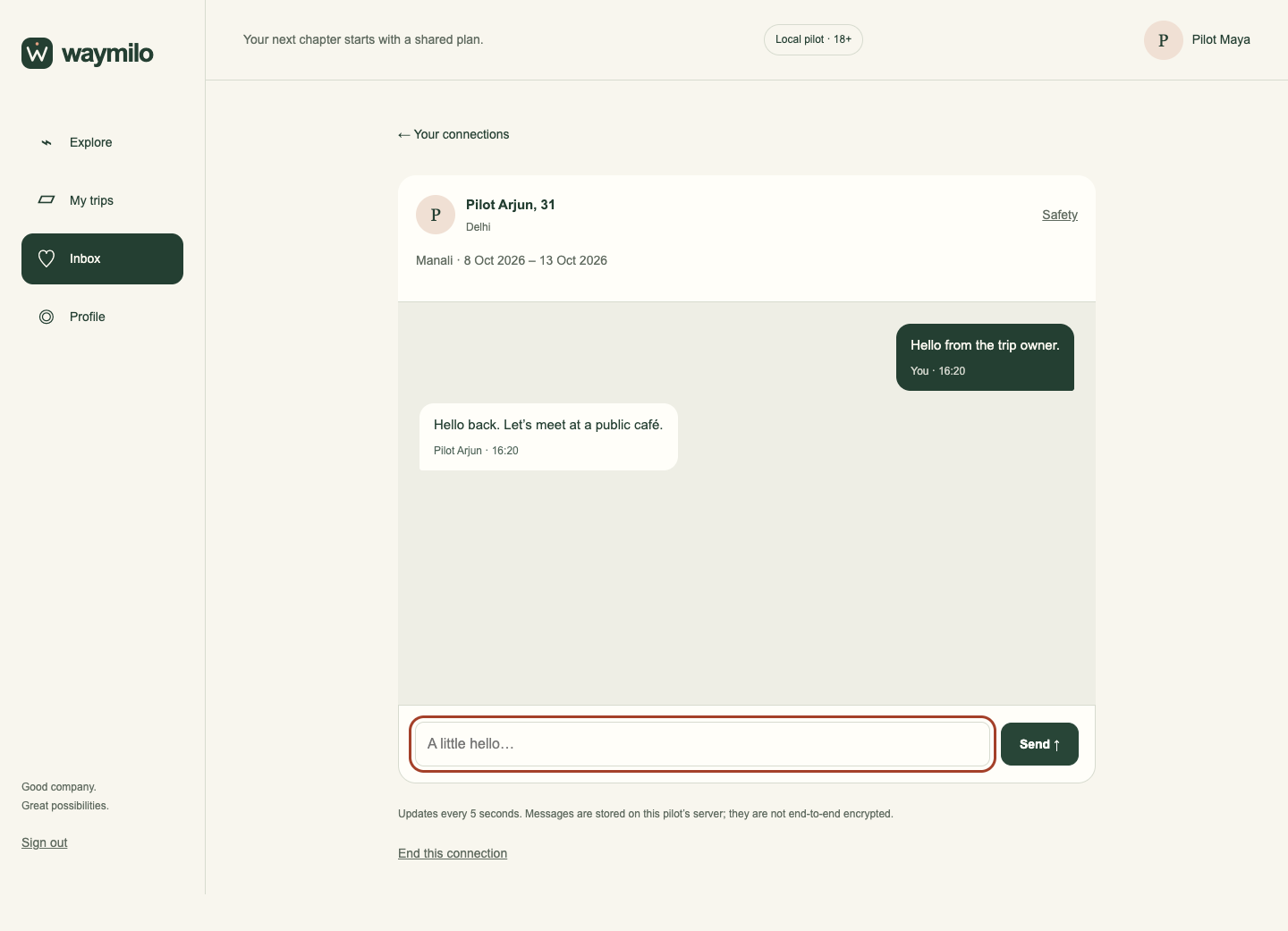Open the Explore menu item
This screenshot has width=1288, height=931.
pyautogui.click(x=102, y=142)
